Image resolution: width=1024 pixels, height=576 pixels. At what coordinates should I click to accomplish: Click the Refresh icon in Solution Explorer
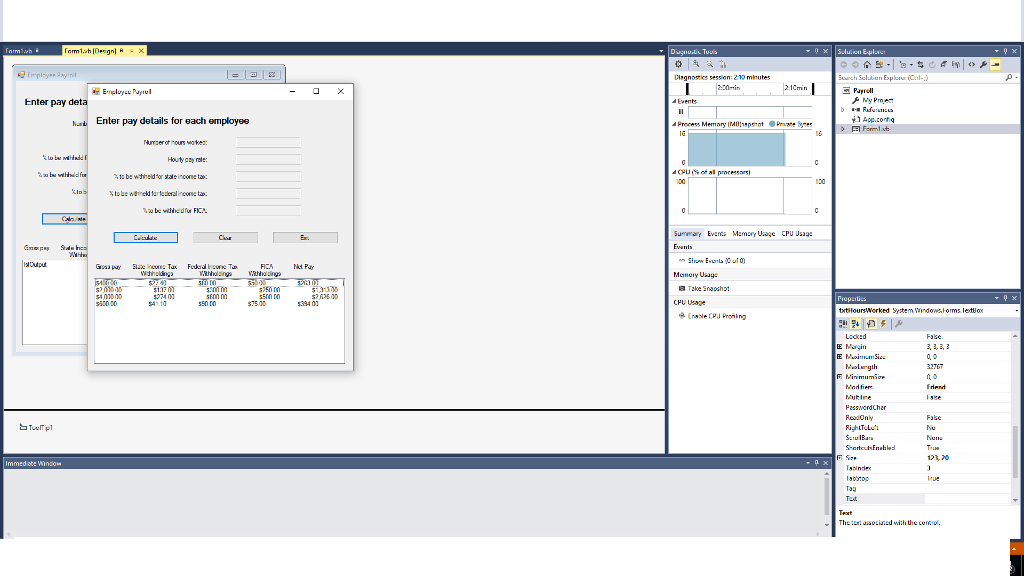[932, 63]
